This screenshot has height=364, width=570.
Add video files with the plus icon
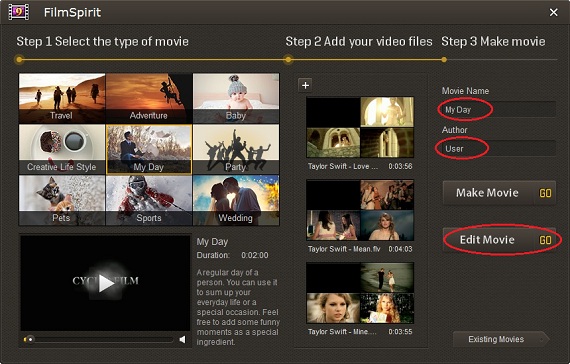point(305,85)
